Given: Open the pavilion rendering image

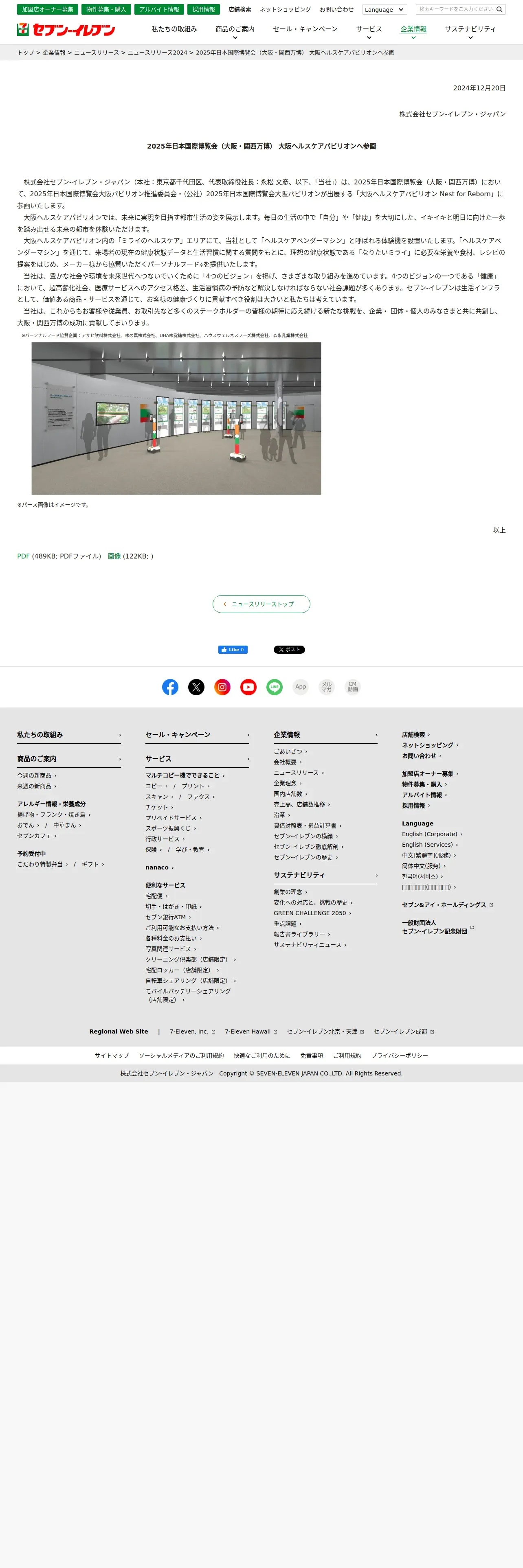Looking at the screenshot, I should [176, 418].
